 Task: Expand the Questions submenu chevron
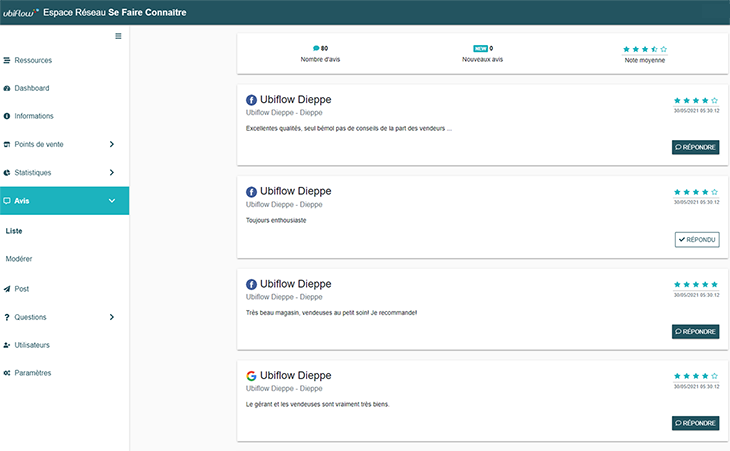pyautogui.click(x=112, y=317)
